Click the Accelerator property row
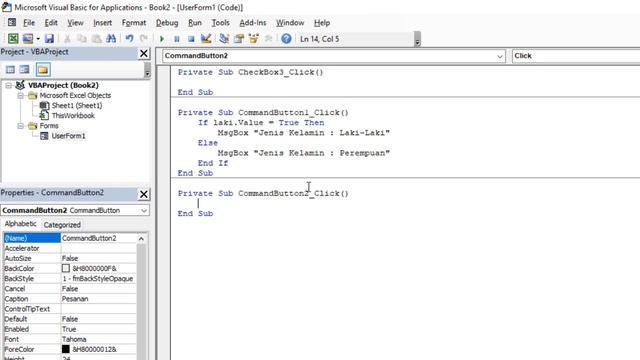Screen dimensions: 640x360 tap(70, 248)
